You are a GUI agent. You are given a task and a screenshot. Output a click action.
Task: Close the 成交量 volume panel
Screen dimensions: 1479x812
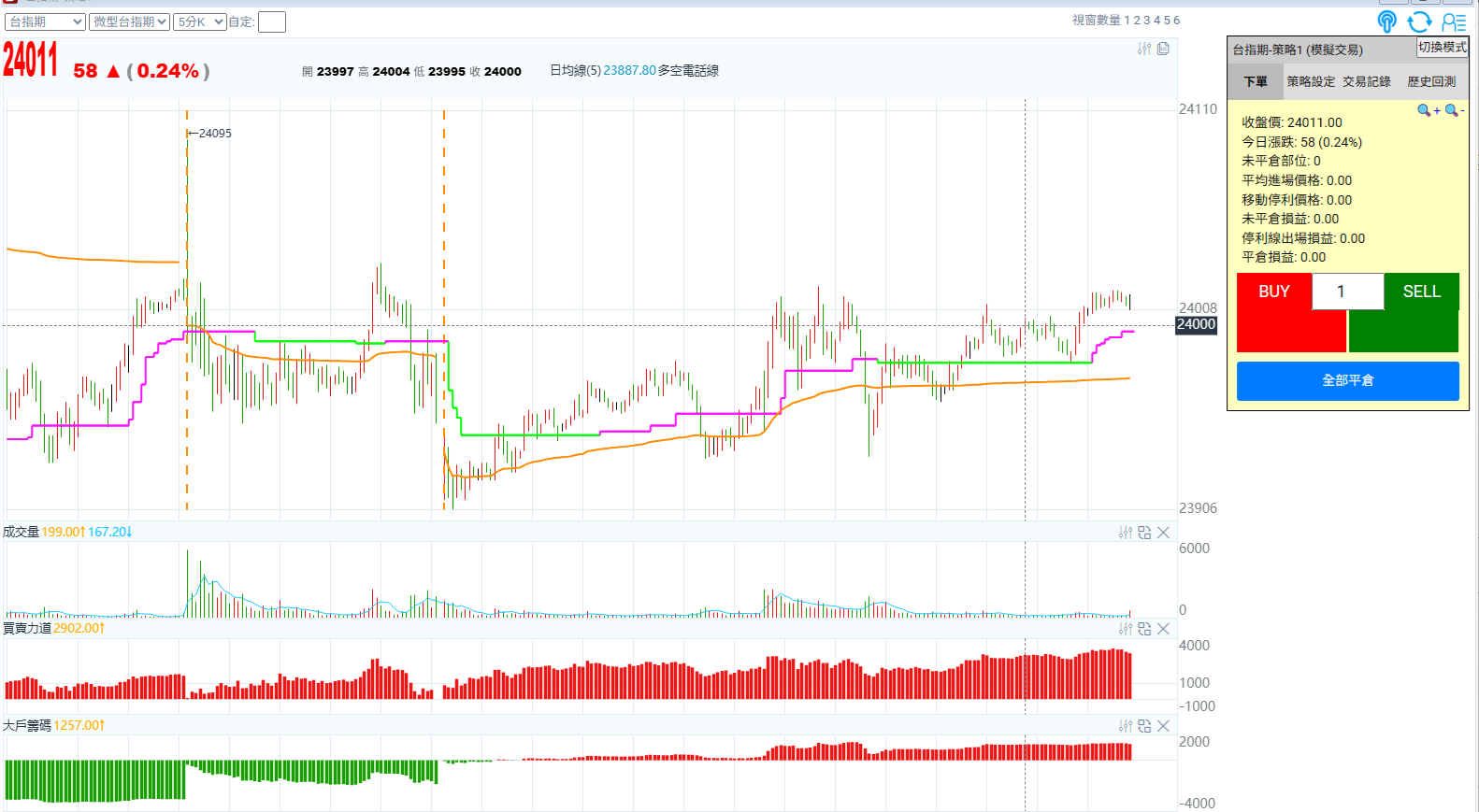point(1163,533)
